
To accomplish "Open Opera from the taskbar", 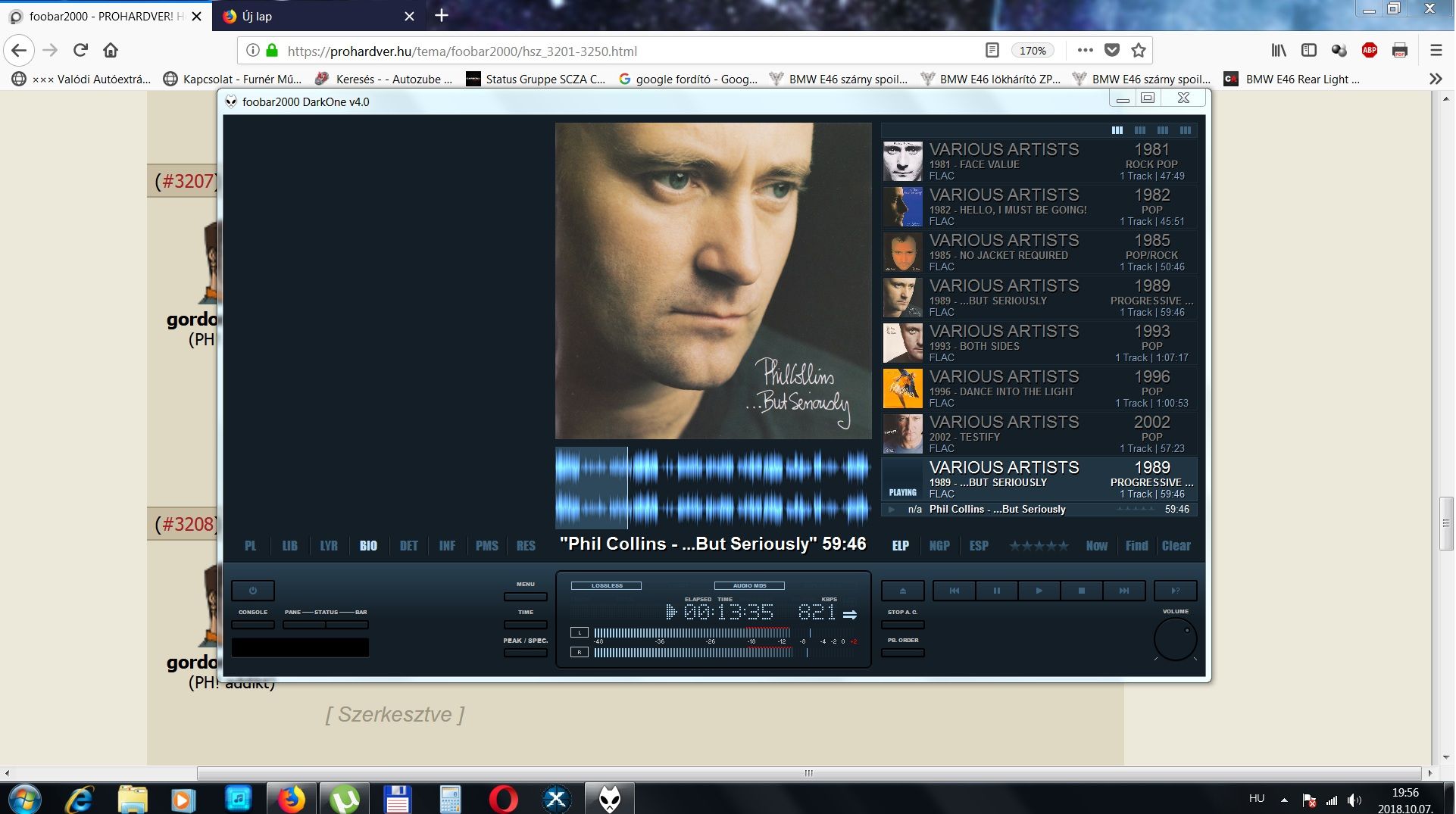I will click(x=503, y=799).
